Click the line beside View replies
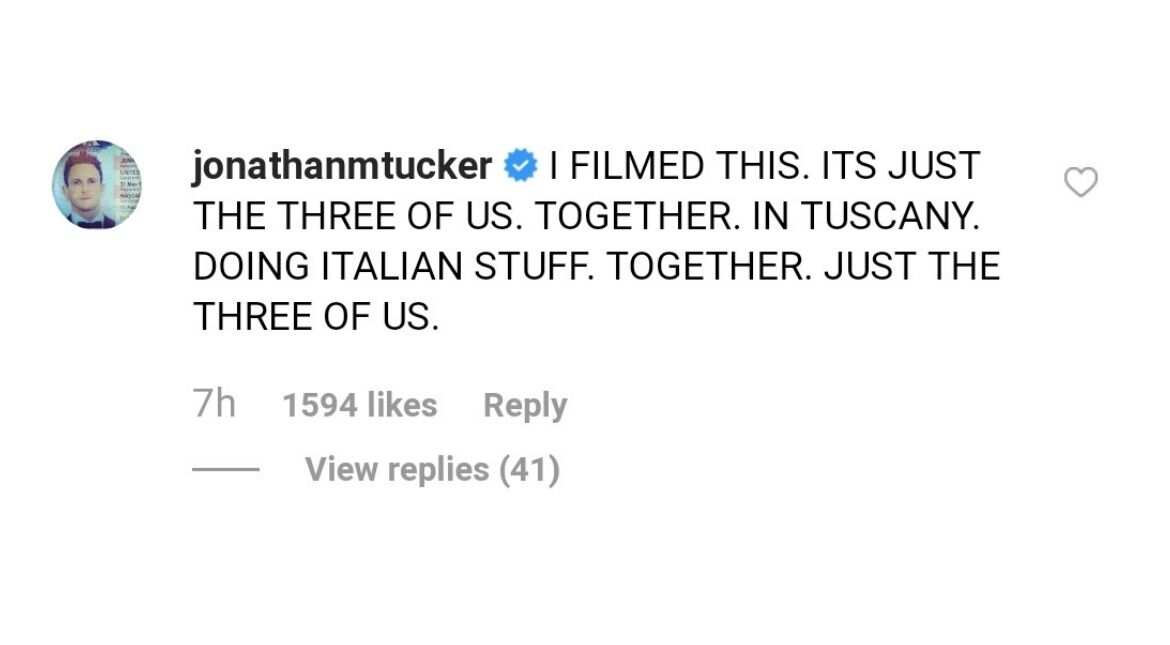This screenshot has width=1170, height=645. [x=225, y=470]
